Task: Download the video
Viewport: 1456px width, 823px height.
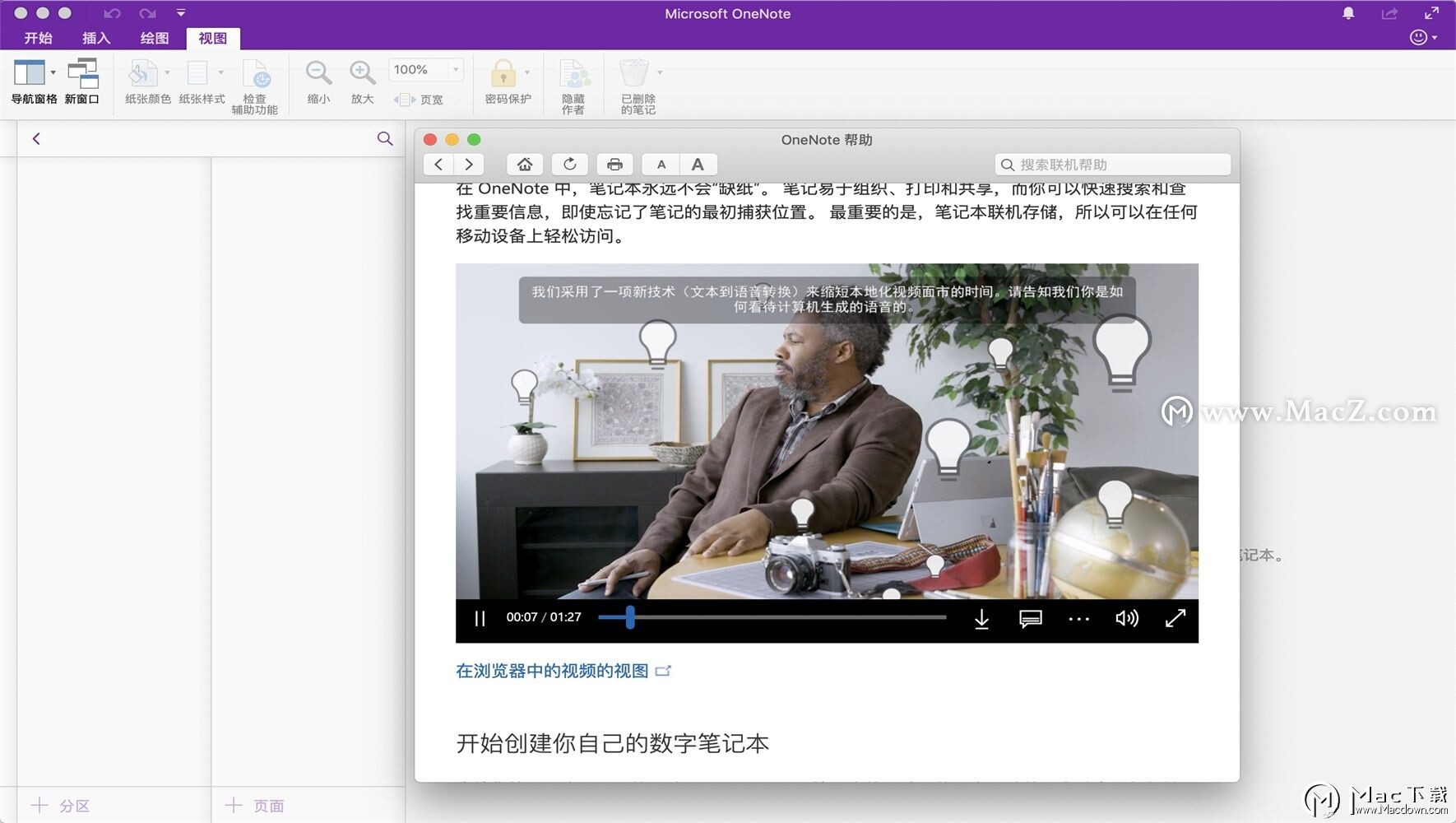Action: pos(981,619)
